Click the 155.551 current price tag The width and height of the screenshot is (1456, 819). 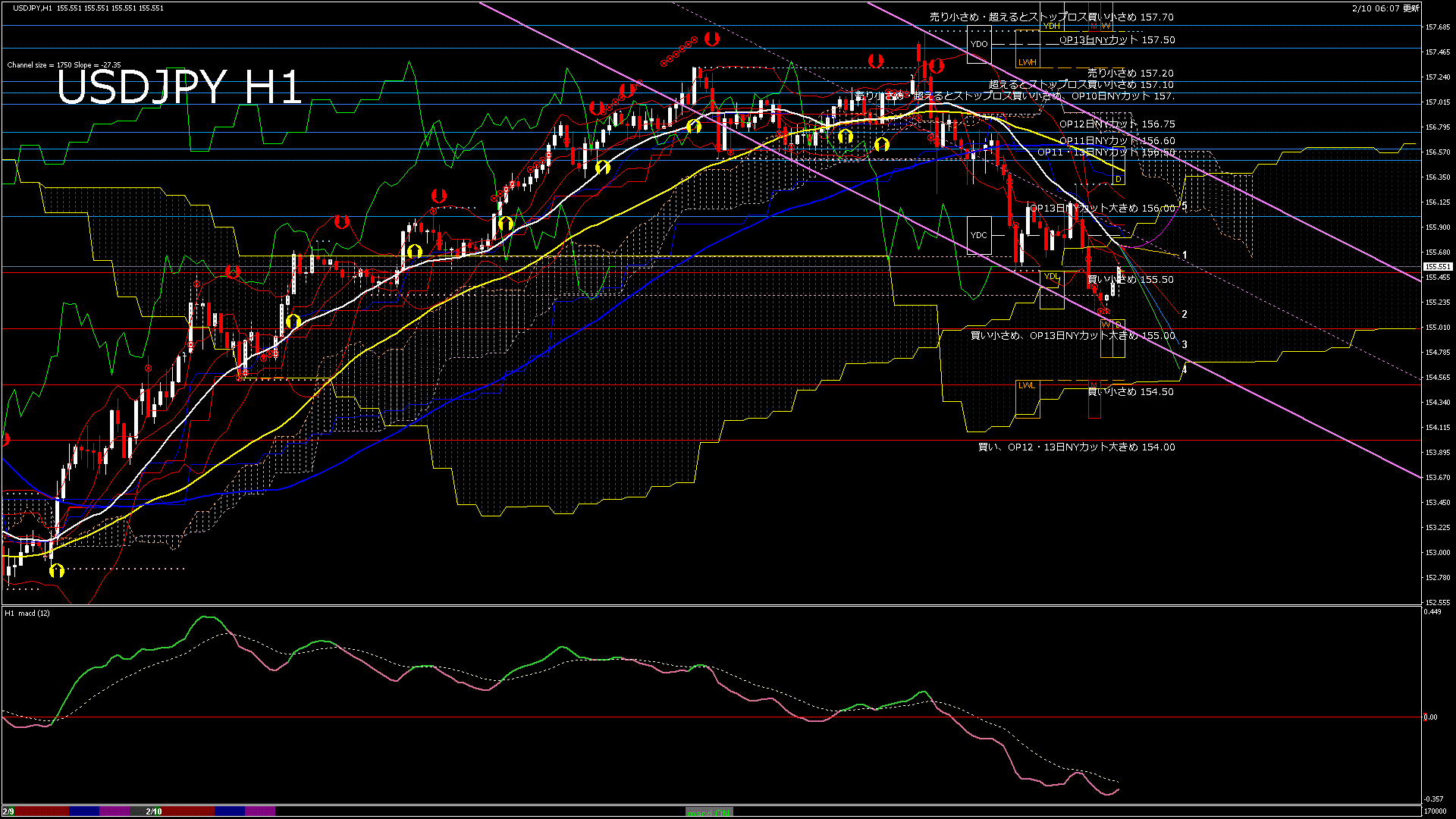pyautogui.click(x=1437, y=267)
